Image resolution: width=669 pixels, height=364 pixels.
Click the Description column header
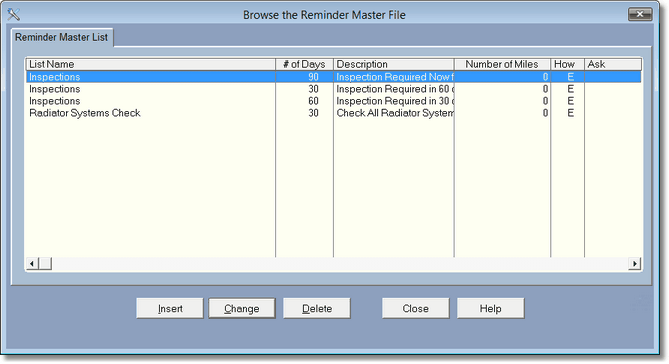(393, 64)
